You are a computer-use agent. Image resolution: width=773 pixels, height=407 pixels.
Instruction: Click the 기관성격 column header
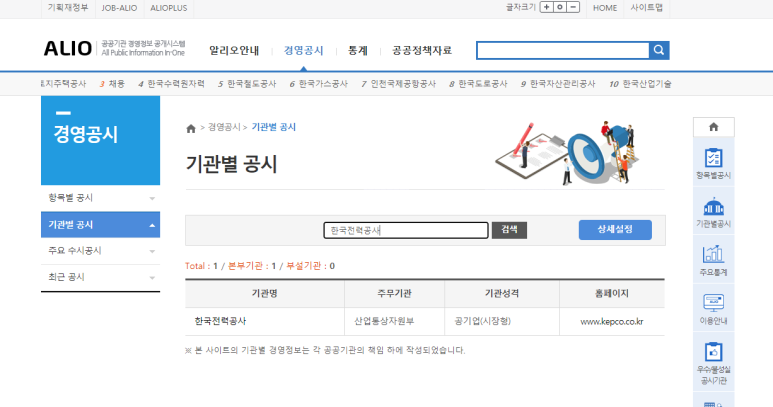tap(502, 294)
